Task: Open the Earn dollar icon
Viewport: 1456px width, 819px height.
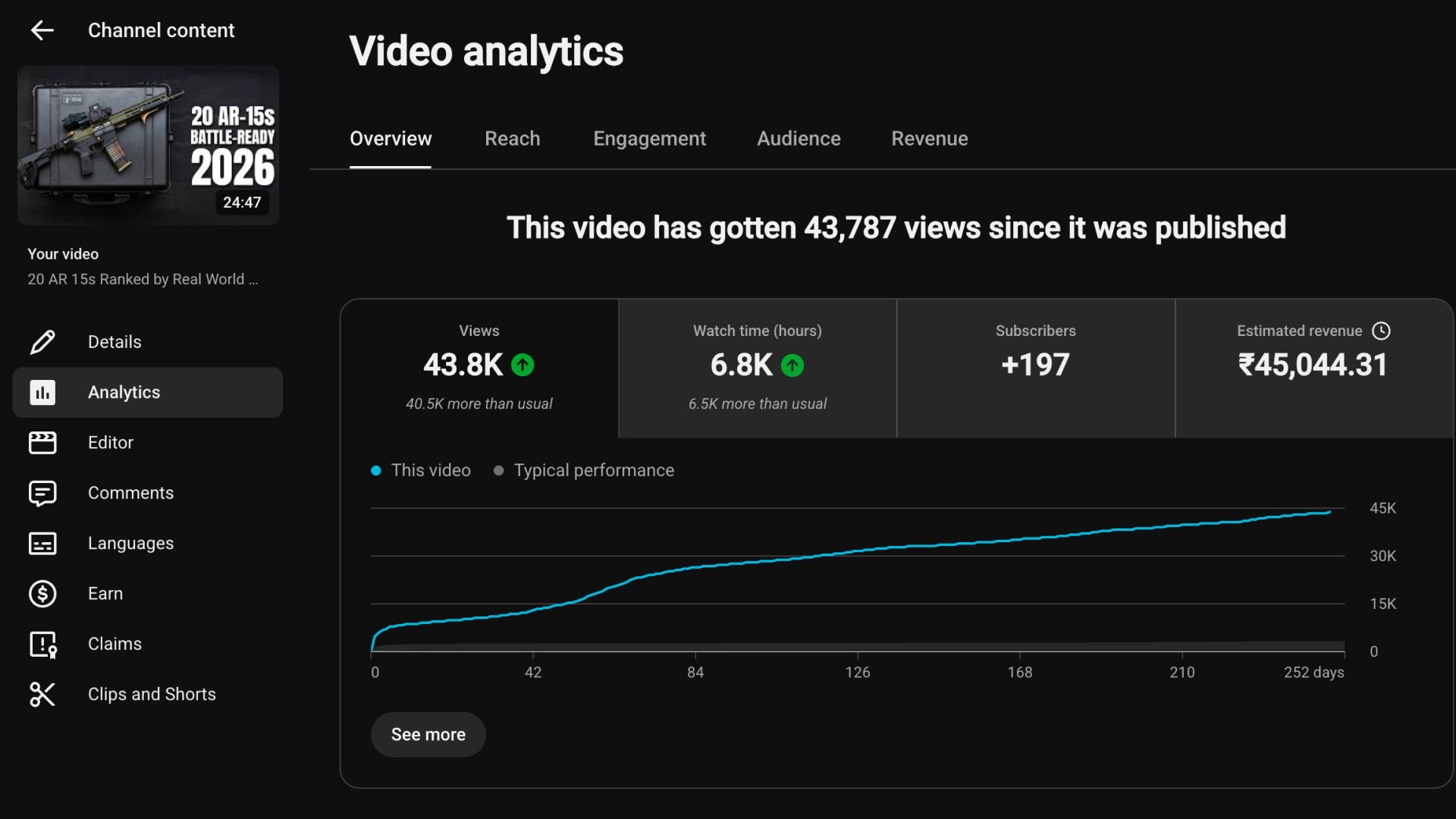Action: [x=42, y=594]
